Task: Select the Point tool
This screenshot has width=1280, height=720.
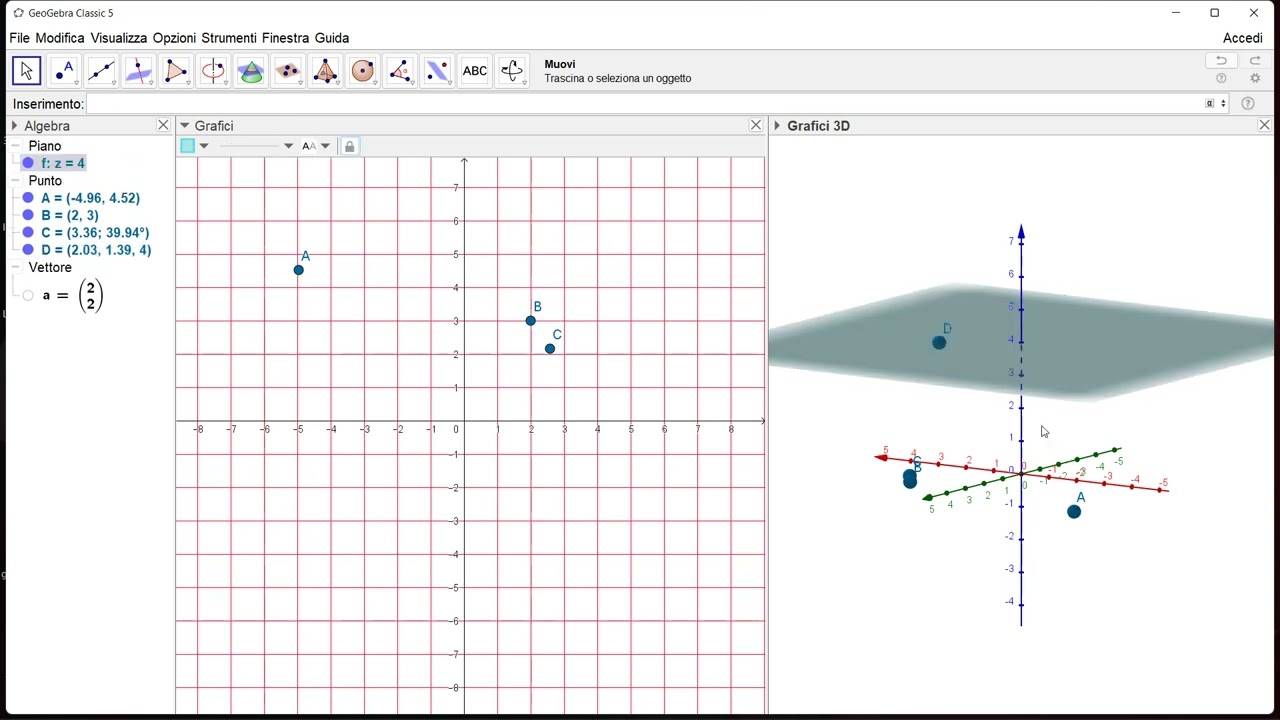Action: click(x=64, y=71)
